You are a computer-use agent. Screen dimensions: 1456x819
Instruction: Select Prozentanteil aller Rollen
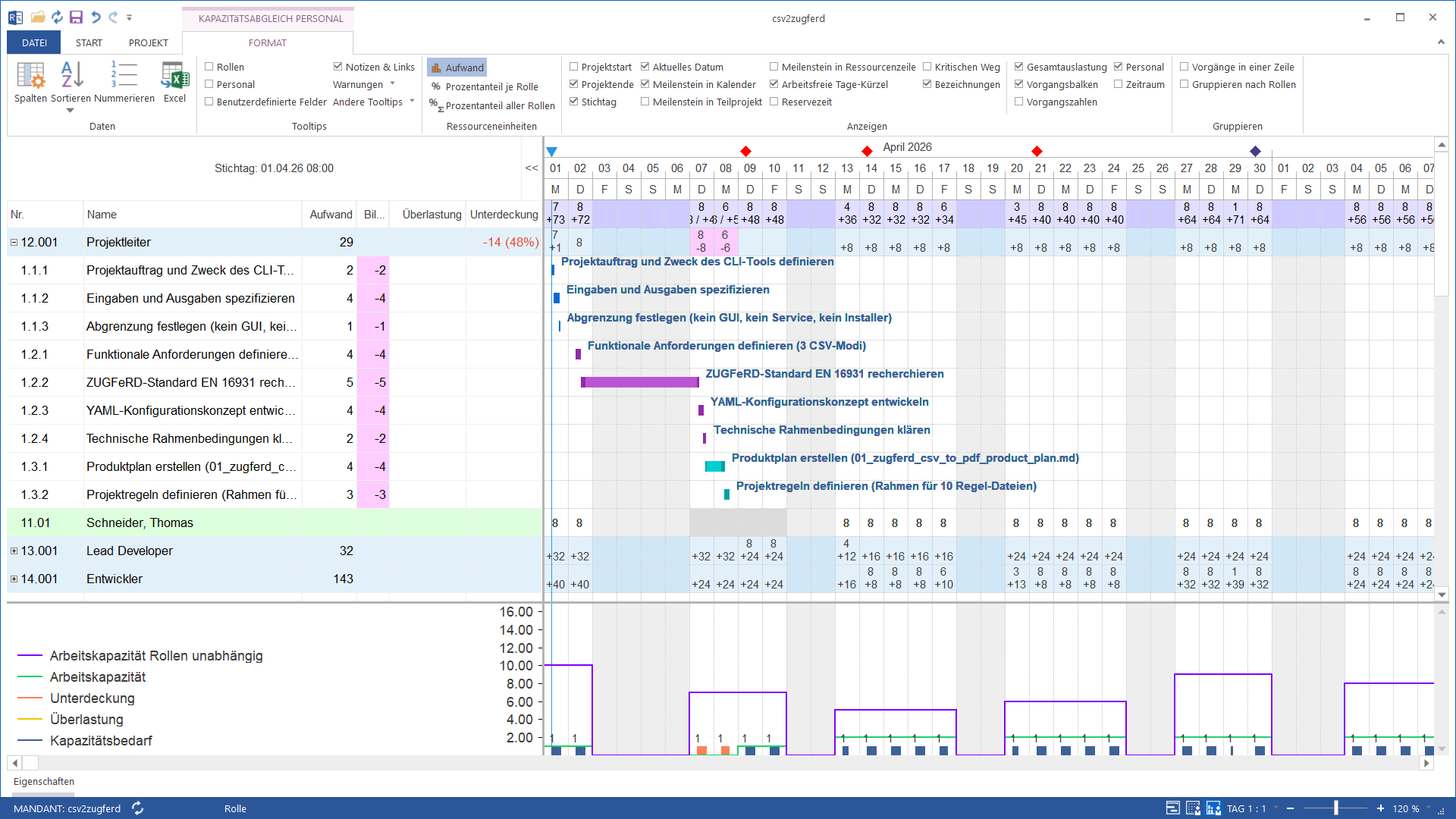pyautogui.click(x=492, y=105)
